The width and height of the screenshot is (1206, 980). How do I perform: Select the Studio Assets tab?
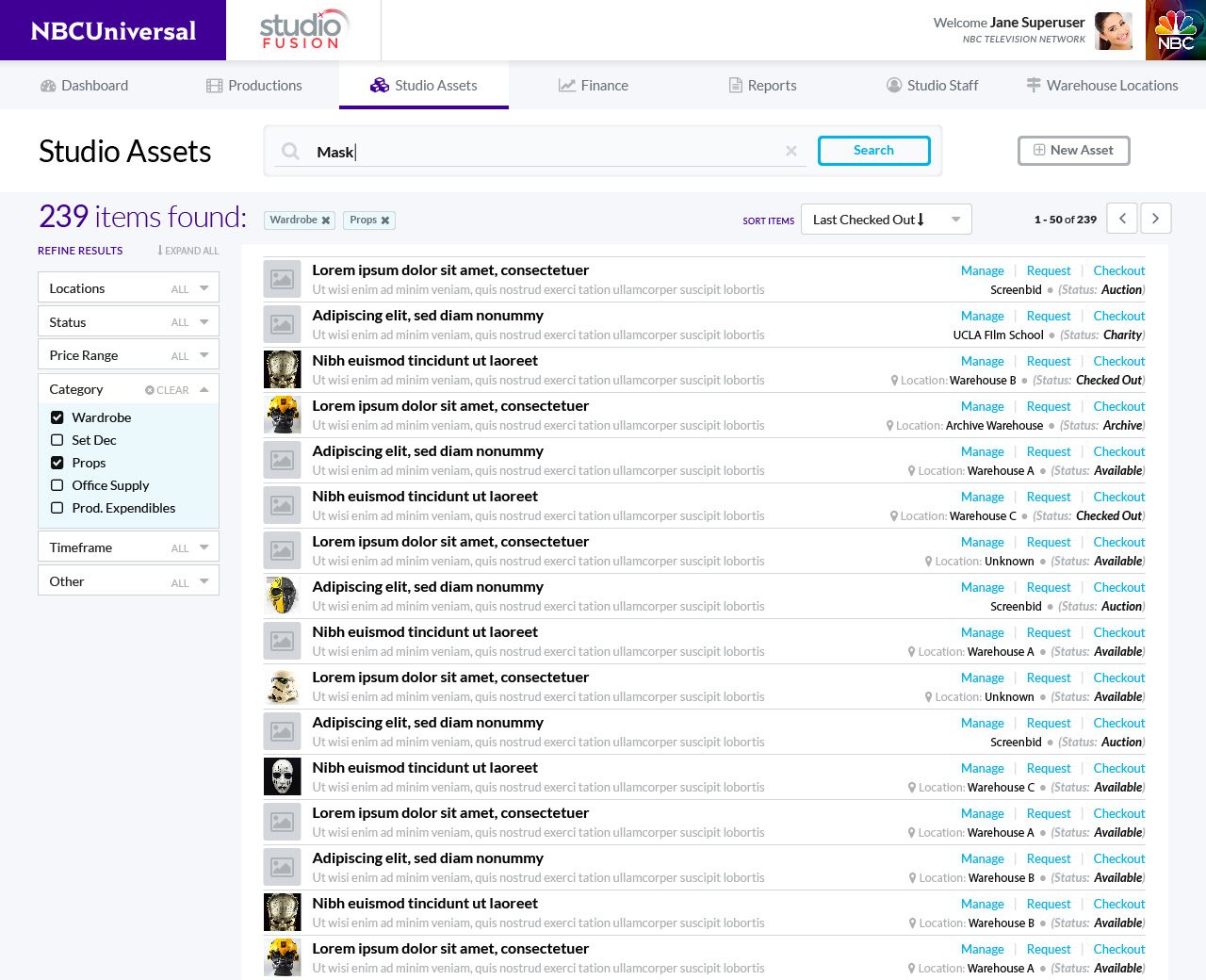click(x=424, y=86)
